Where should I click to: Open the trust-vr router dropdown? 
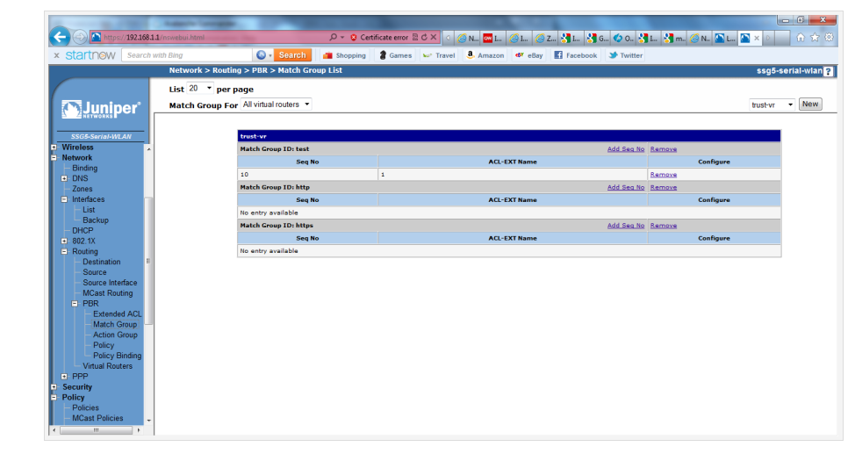[772, 104]
